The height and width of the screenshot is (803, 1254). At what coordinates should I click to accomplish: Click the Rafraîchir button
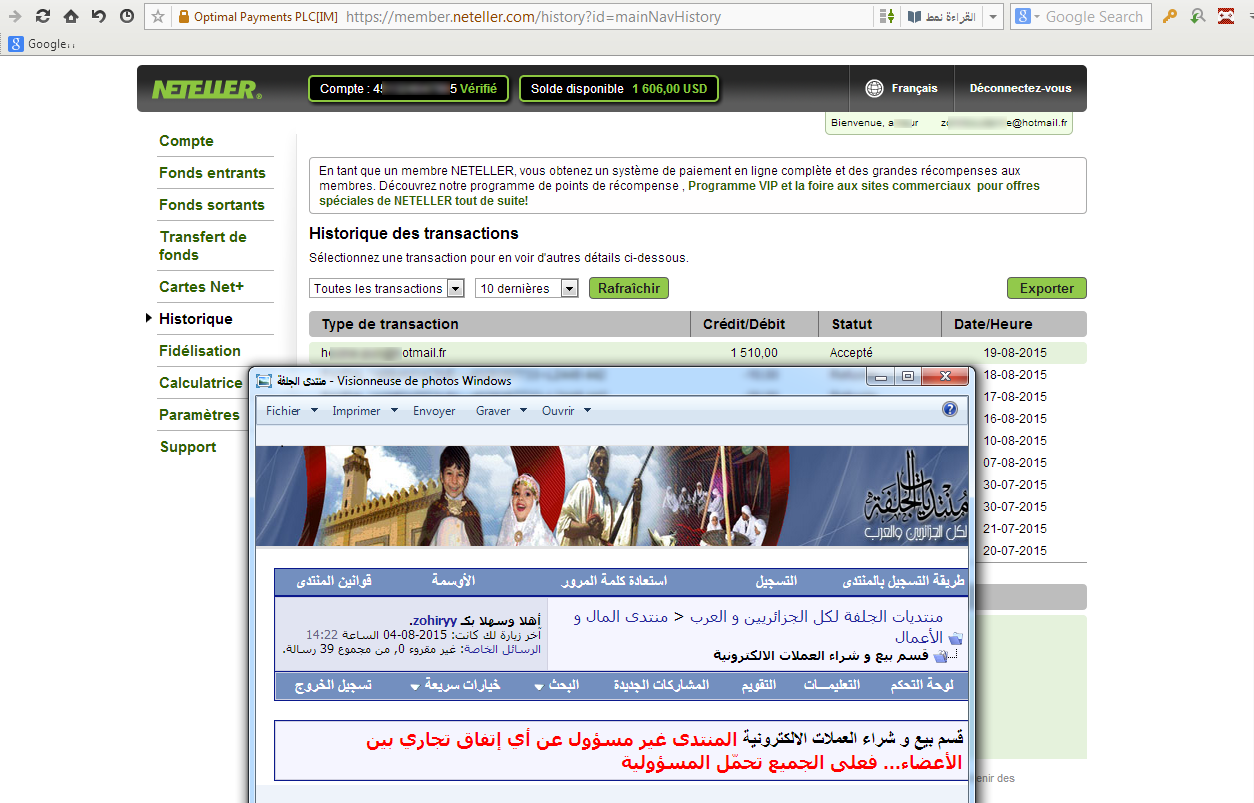[628, 288]
